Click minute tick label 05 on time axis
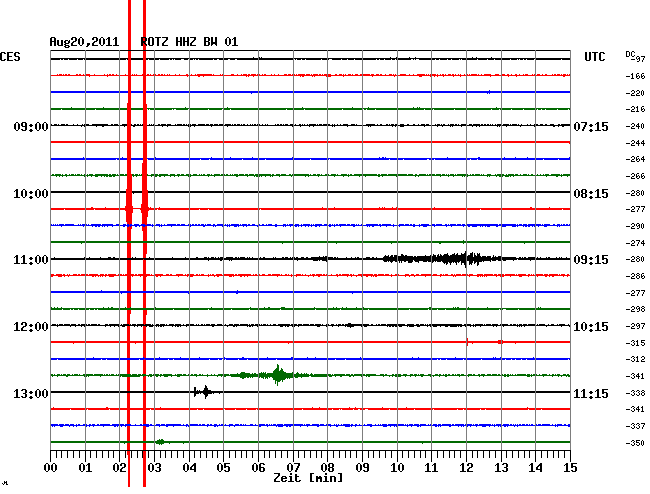Image resolution: width=650 pixels, height=494 pixels. click(x=223, y=468)
